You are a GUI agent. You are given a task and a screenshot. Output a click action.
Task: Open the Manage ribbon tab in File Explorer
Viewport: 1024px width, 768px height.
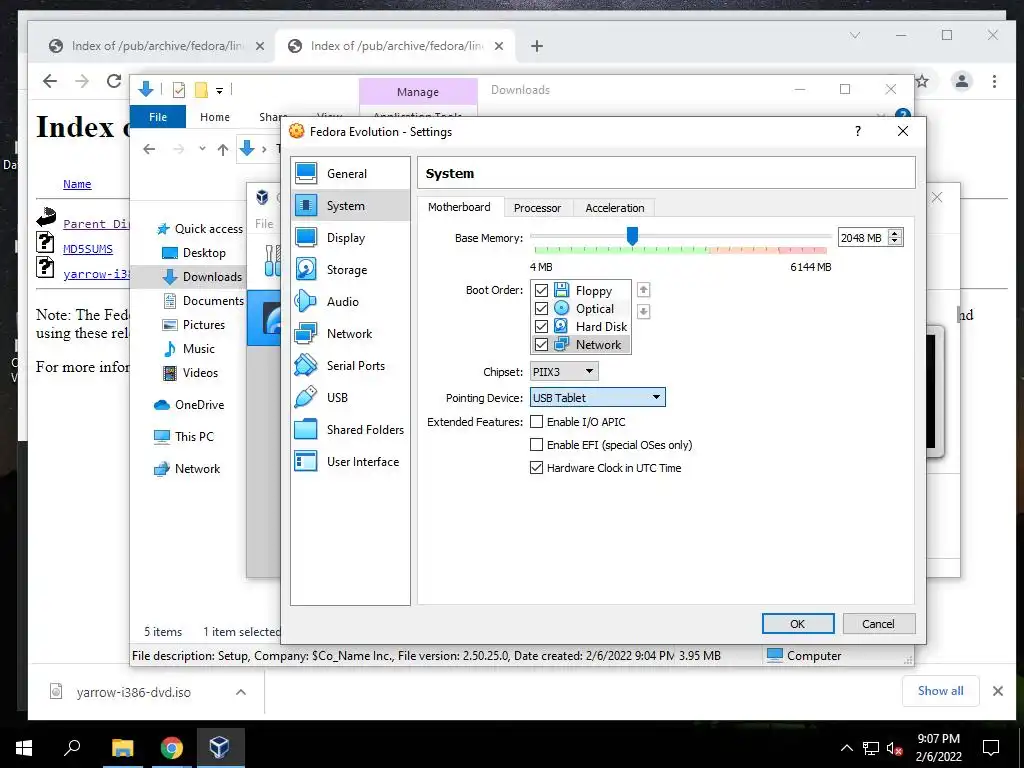[418, 92]
